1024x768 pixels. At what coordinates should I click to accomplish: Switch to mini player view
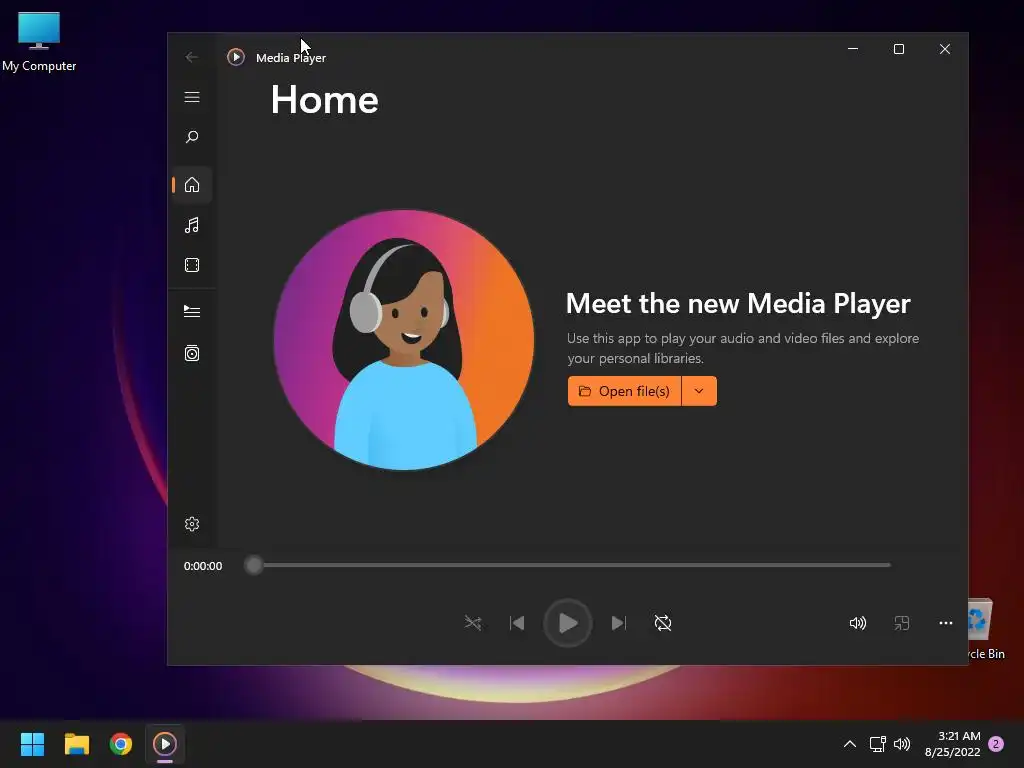tap(901, 623)
